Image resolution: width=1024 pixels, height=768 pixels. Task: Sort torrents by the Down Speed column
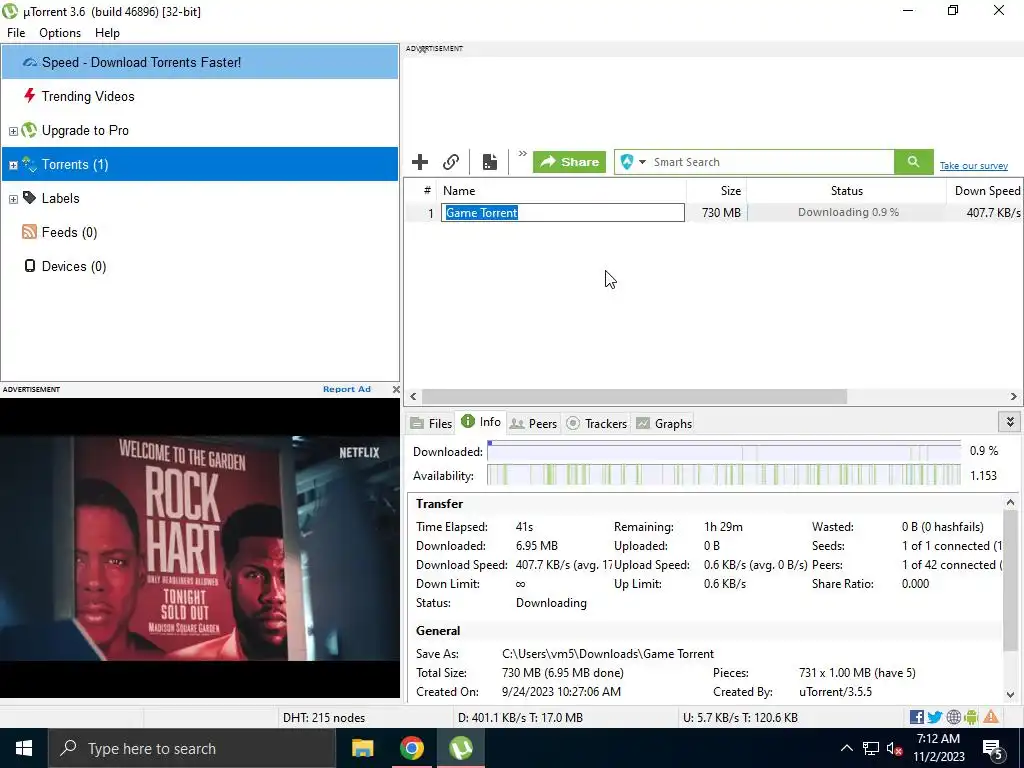pos(985,191)
